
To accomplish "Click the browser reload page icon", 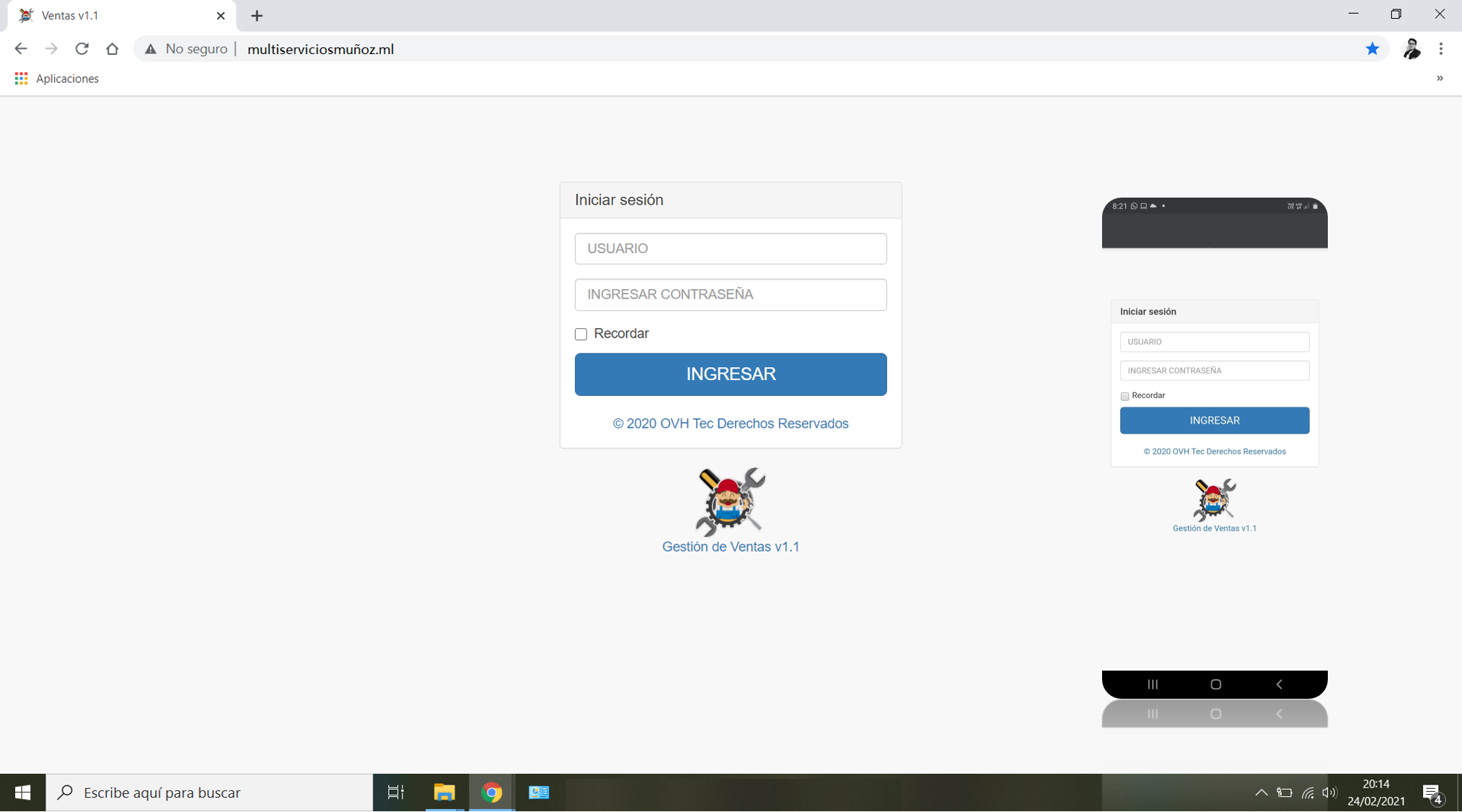I will [x=82, y=49].
